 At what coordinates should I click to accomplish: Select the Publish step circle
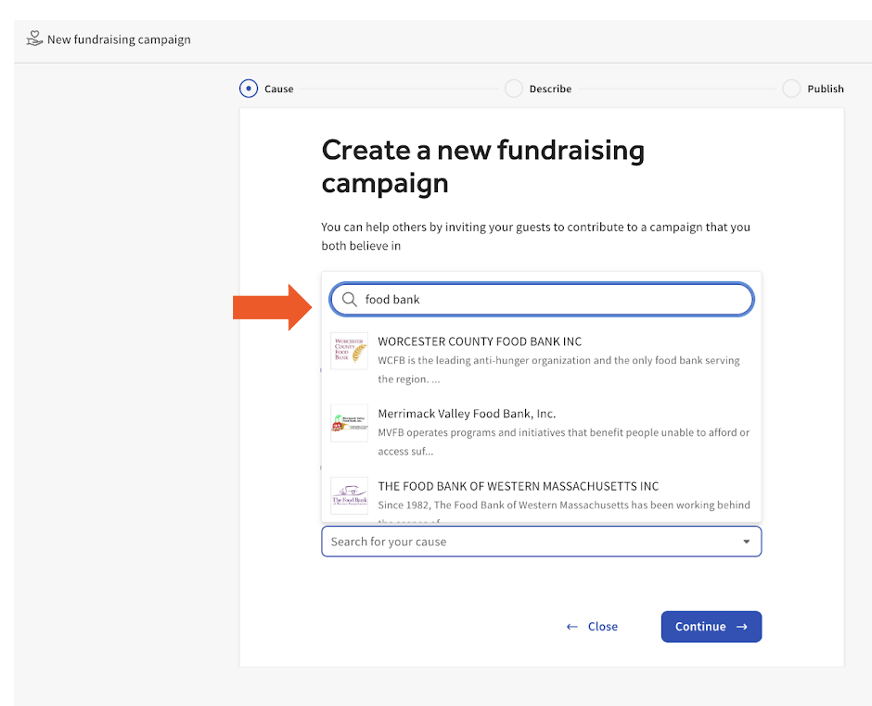point(791,89)
